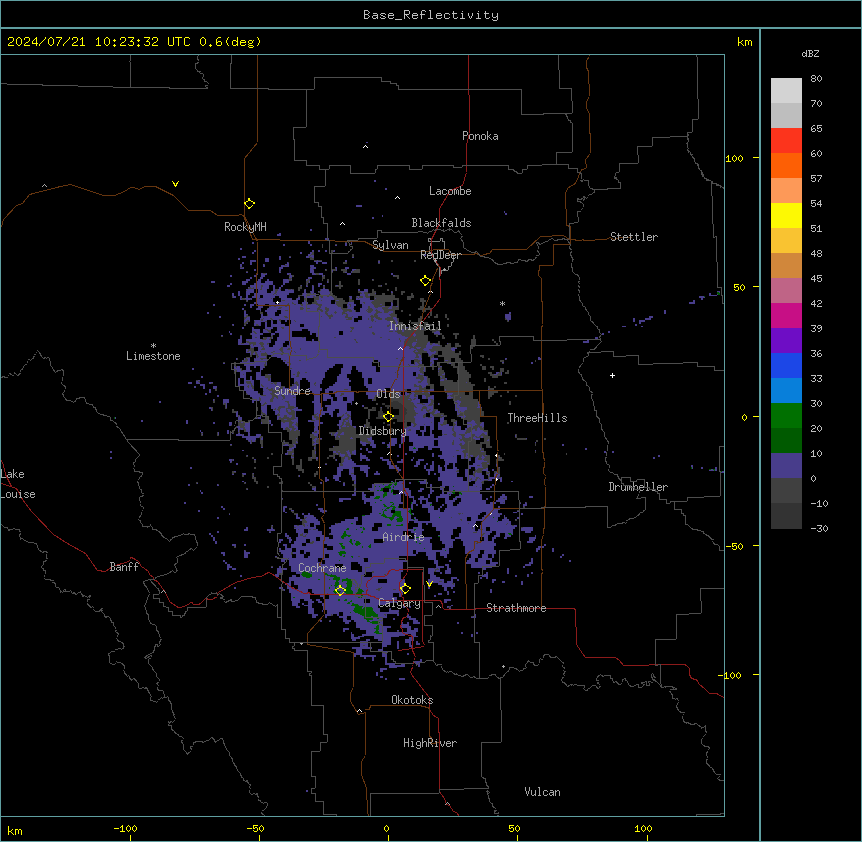Click the 80 value in the dBZ legend
Viewport: 862px width, 842px height.
(x=816, y=79)
